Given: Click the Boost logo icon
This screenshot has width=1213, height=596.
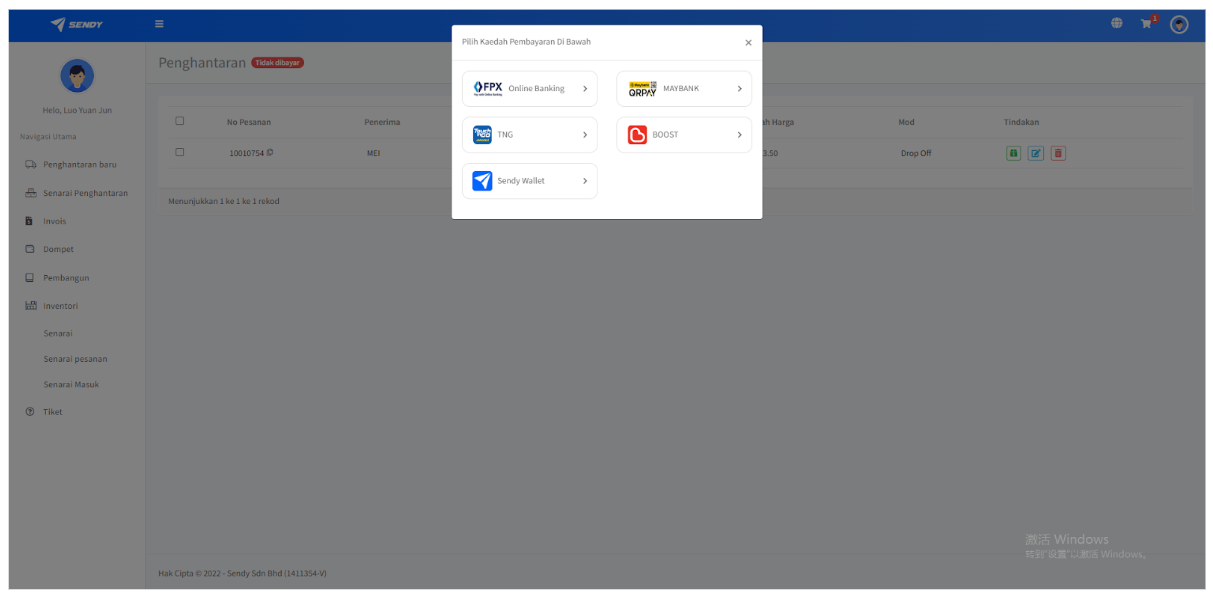Looking at the screenshot, I should point(637,135).
